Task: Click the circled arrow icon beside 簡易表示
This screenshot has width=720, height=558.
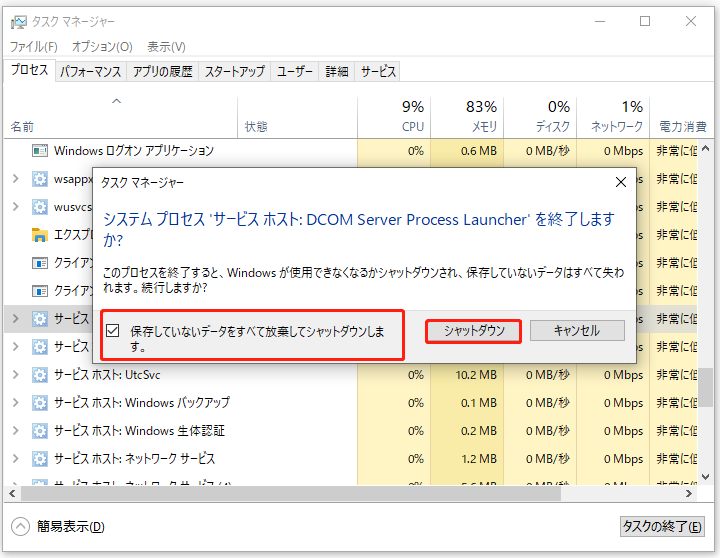Action: 20,527
